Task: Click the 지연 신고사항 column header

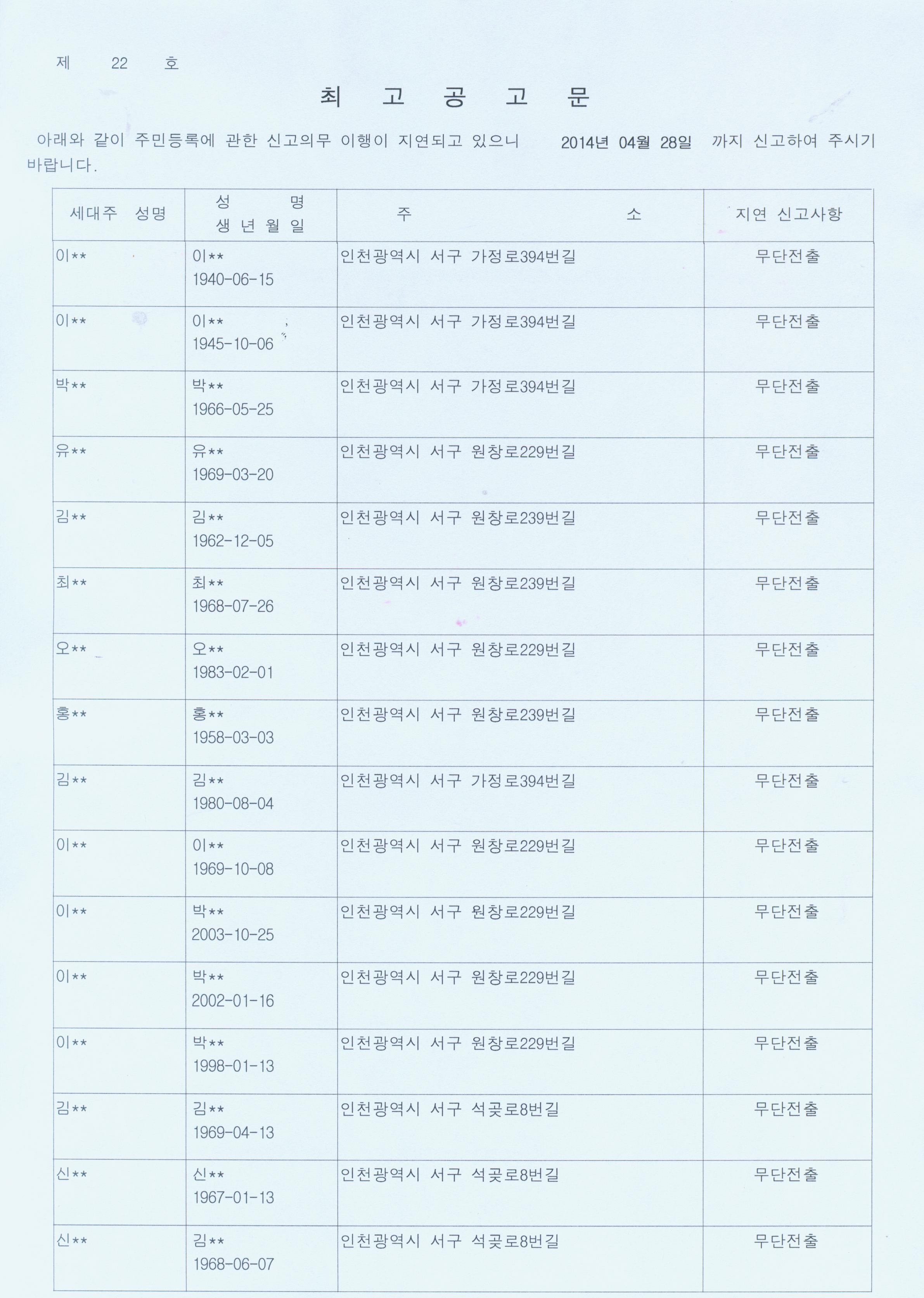Action: click(x=788, y=214)
